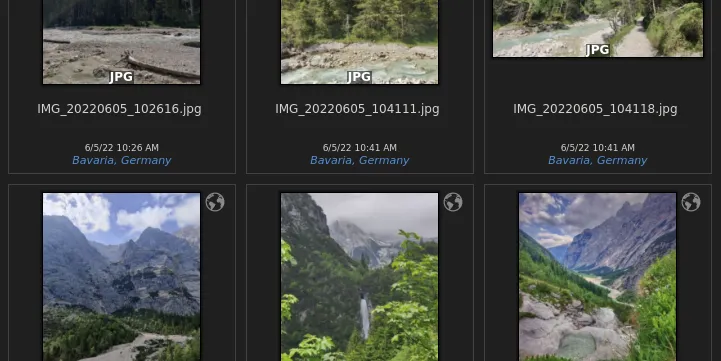Open the dry riverbed thumbnail with driftwood log
Screen dimensions: 721x361
(x=121, y=42)
